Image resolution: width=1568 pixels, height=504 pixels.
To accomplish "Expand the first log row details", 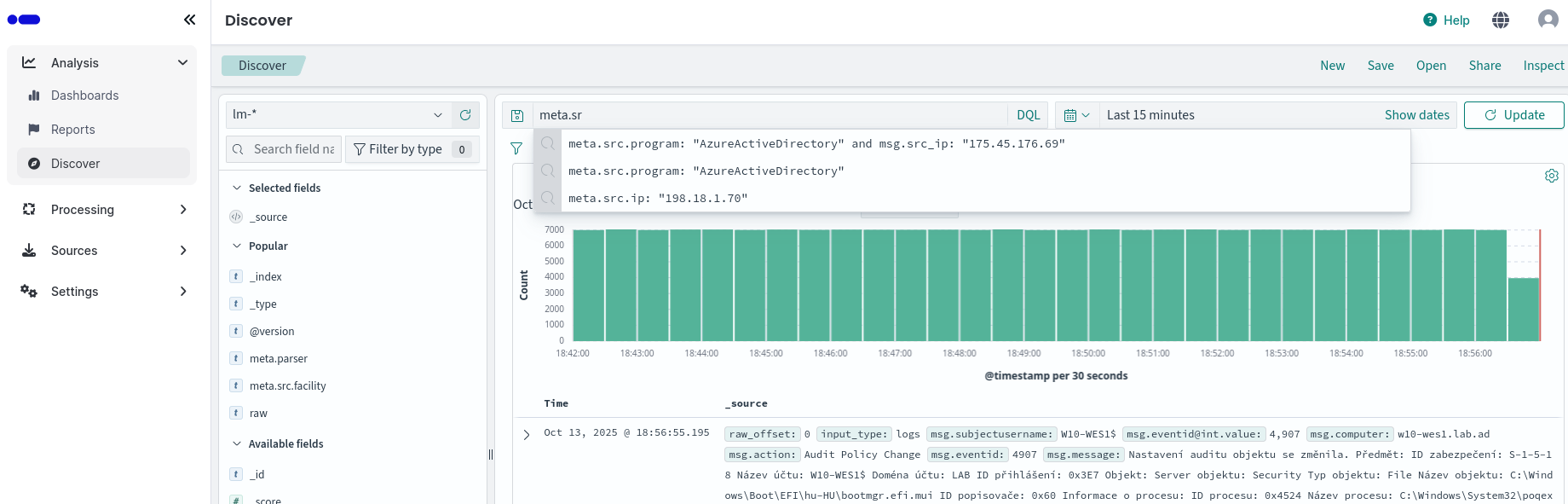I will tap(527, 435).
